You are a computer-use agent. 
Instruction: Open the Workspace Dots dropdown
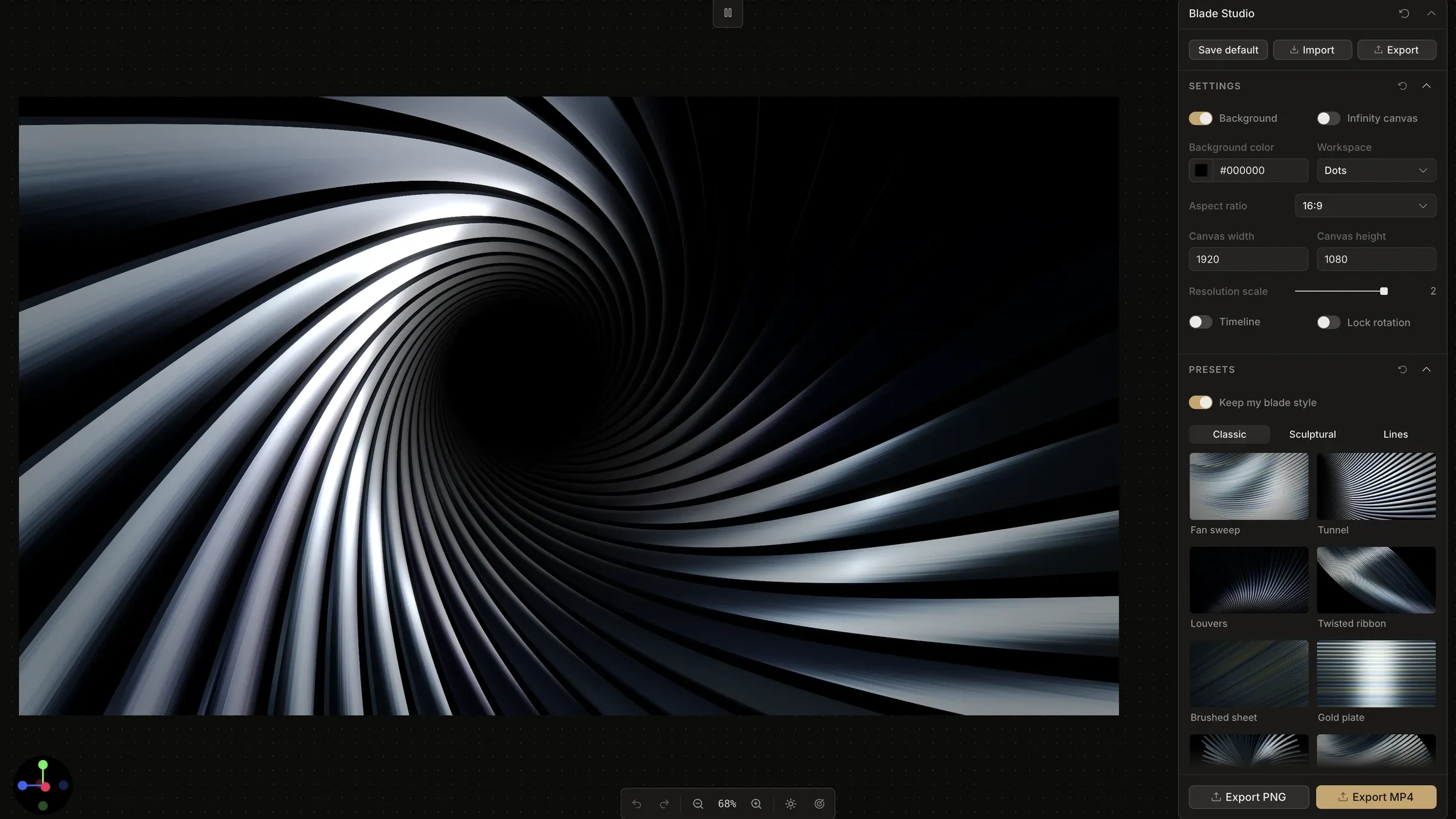click(x=1376, y=170)
